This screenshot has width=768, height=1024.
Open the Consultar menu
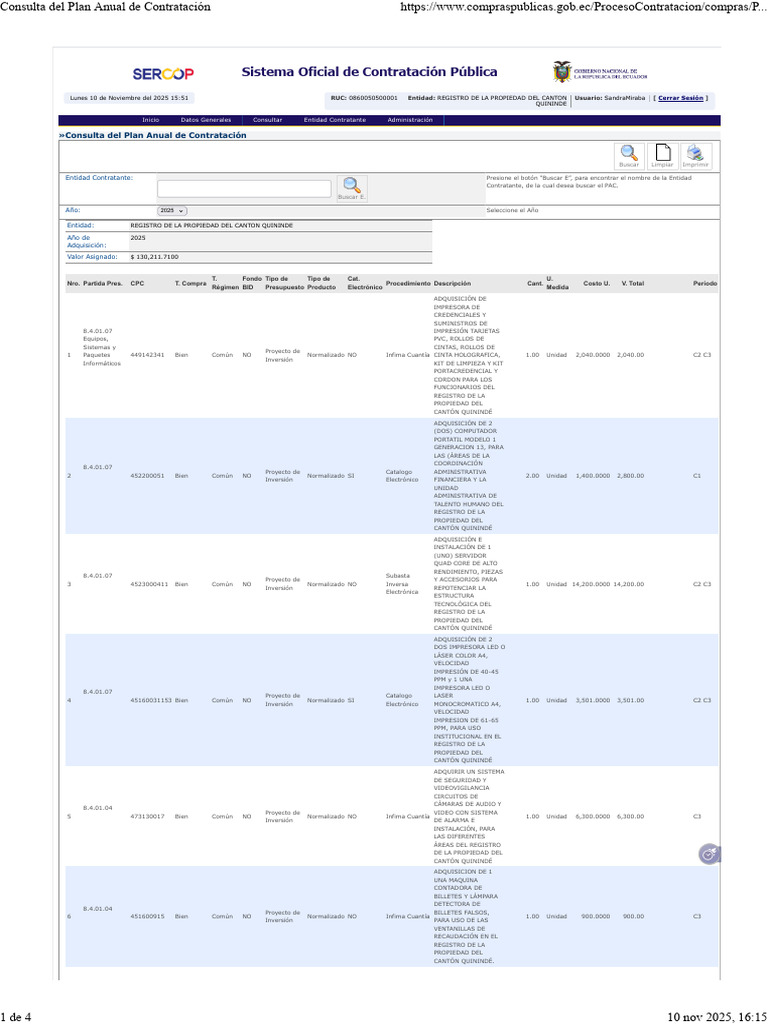pyautogui.click(x=268, y=120)
